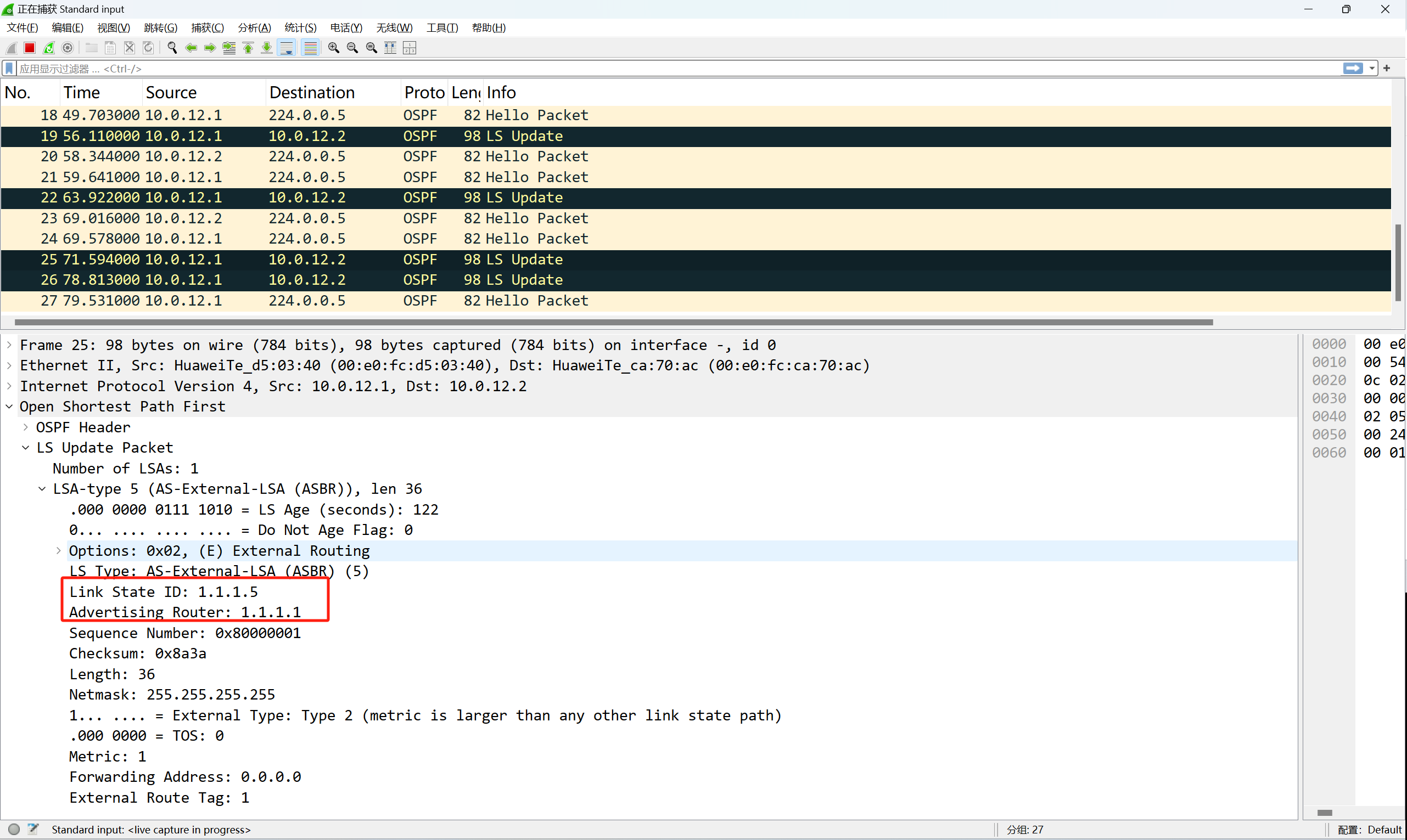Open the 工具(T) menu
Screen dimensions: 1407x840
441,28
